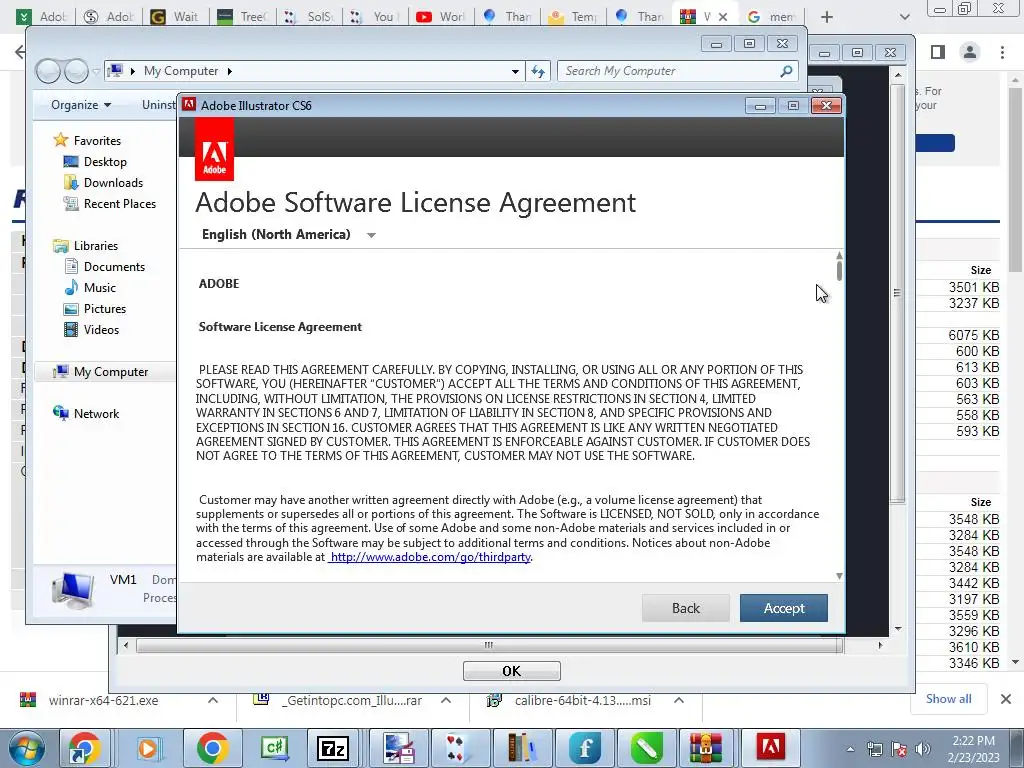Screen dimensions: 1024x768
Task: Open the Google Chrome taskbar icon
Action: click(213, 748)
